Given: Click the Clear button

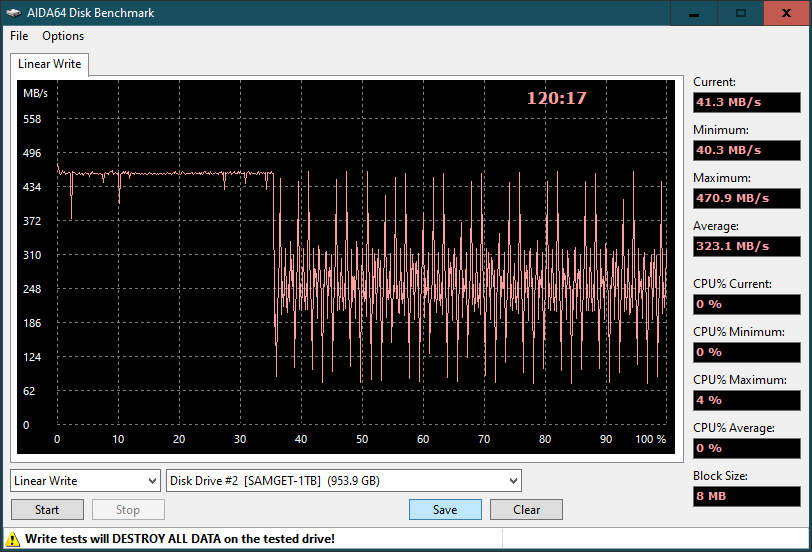Looking at the screenshot, I should pos(526,510).
